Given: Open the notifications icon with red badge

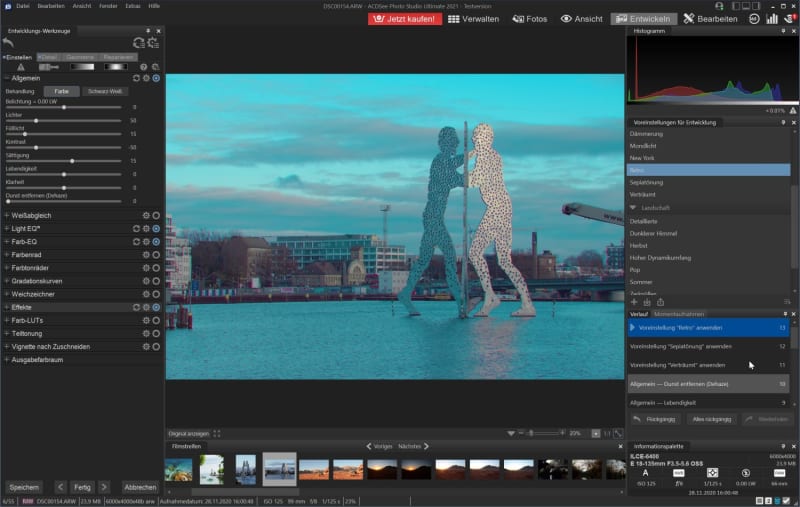Looking at the screenshot, I should (x=790, y=19).
